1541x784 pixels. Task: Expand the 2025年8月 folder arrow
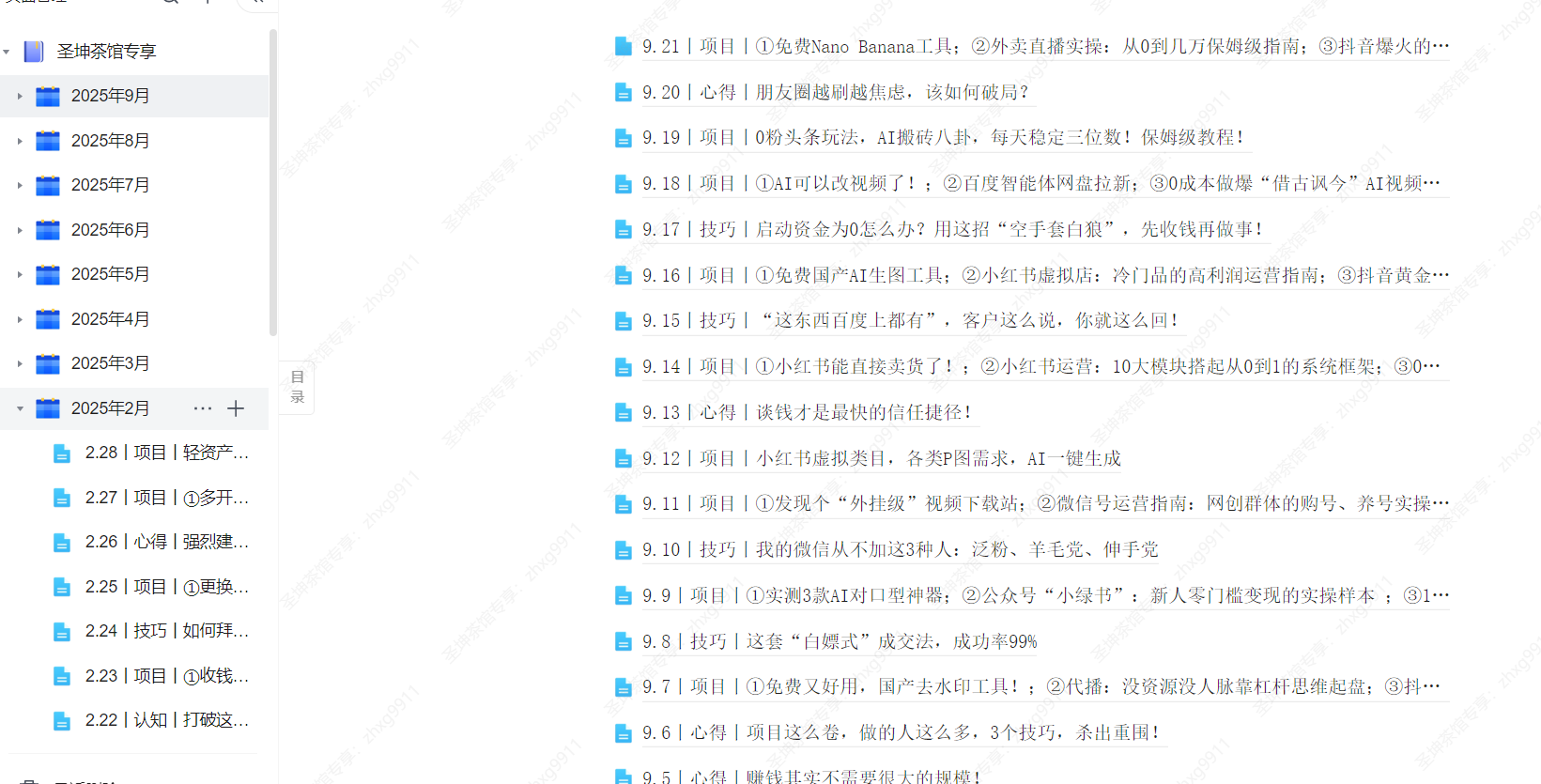click(20, 141)
